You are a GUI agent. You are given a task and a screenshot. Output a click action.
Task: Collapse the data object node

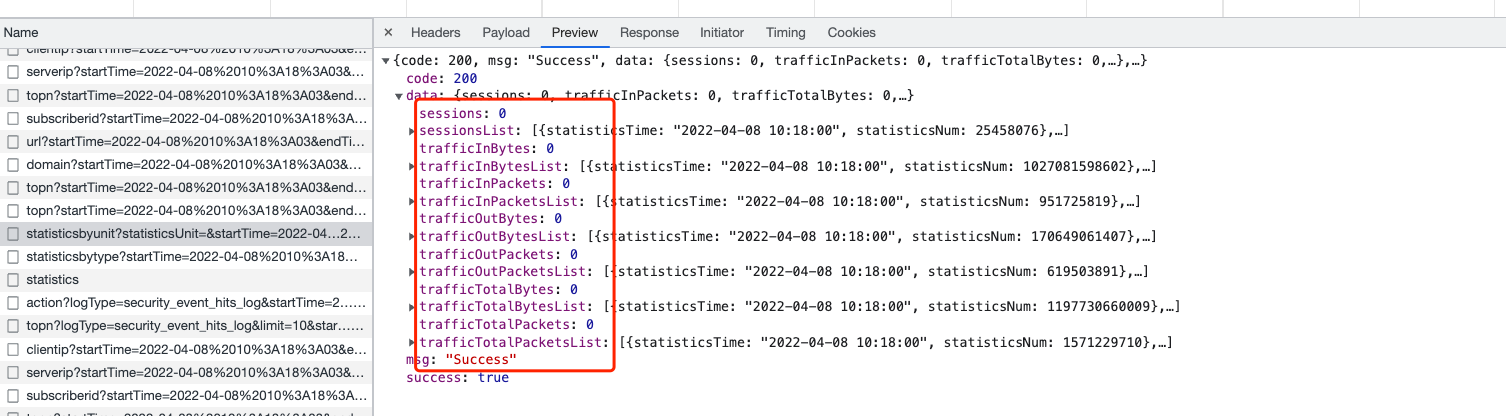click(x=399, y=96)
